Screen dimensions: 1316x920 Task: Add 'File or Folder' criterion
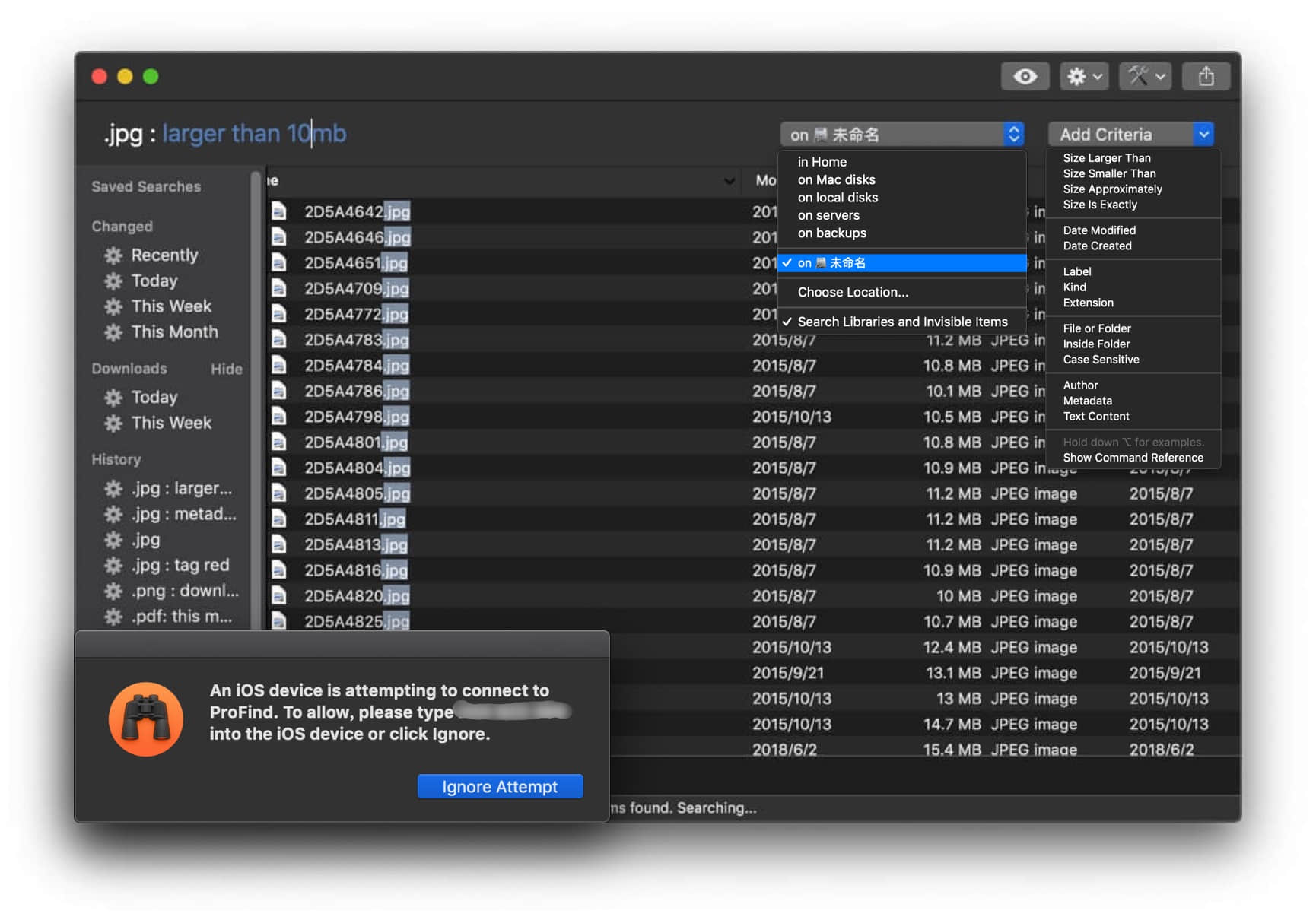[x=1097, y=328]
